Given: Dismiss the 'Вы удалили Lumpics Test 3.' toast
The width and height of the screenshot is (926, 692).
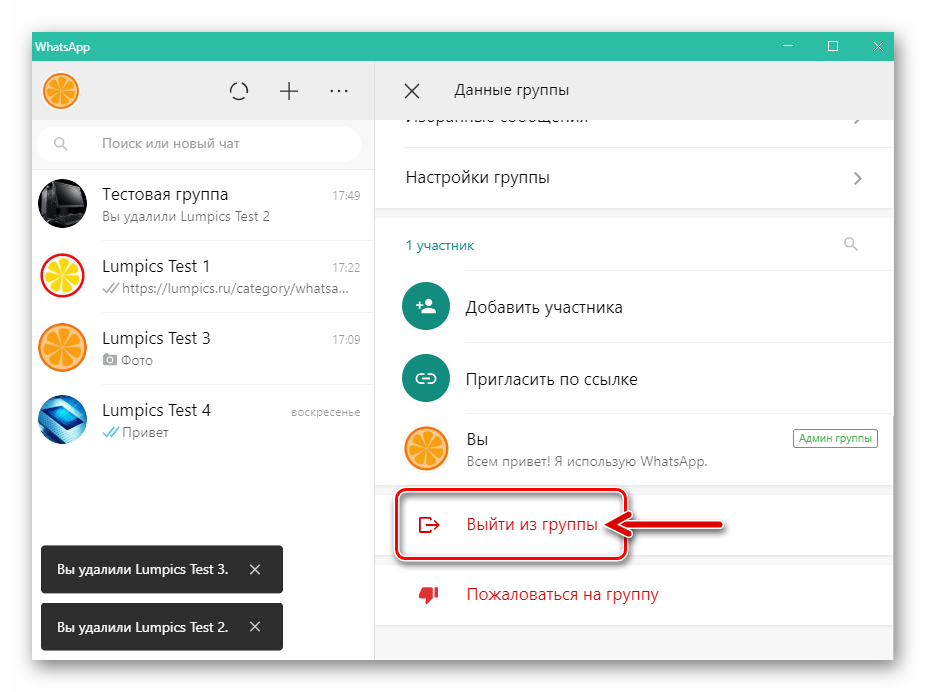Looking at the screenshot, I should (255, 569).
